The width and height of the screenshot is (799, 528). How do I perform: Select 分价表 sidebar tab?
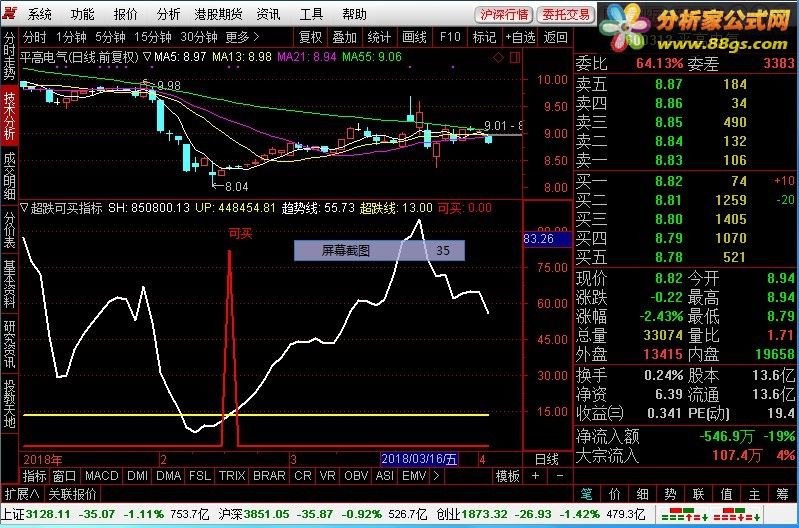(10, 230)
